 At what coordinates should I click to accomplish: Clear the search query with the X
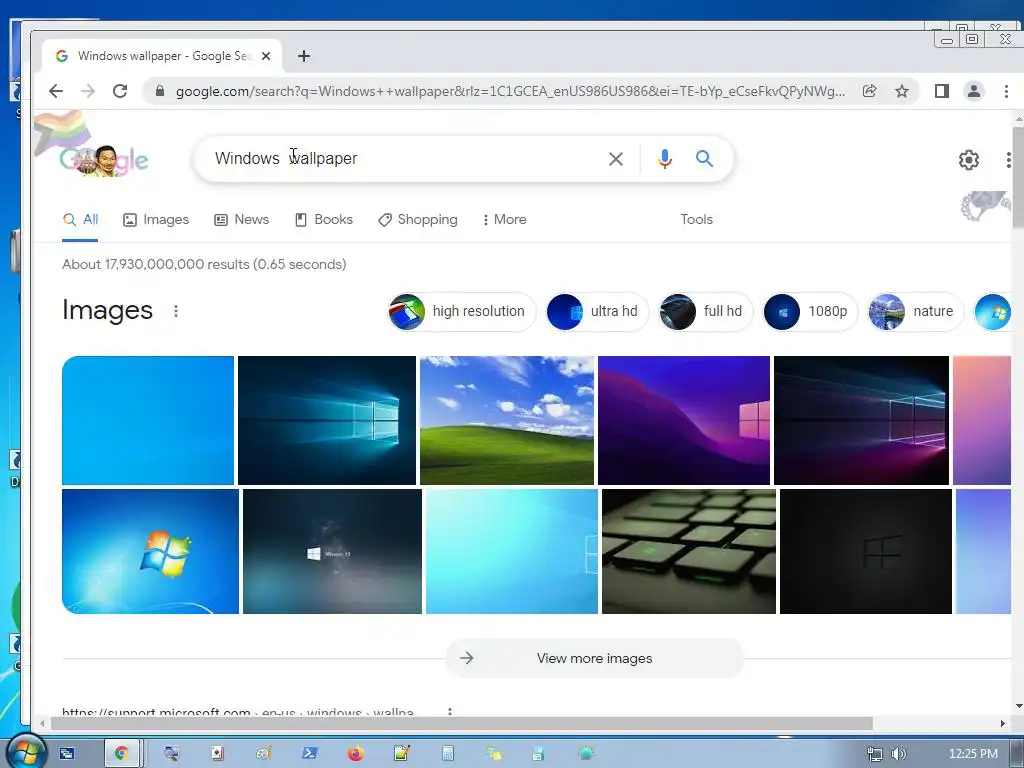616,159
